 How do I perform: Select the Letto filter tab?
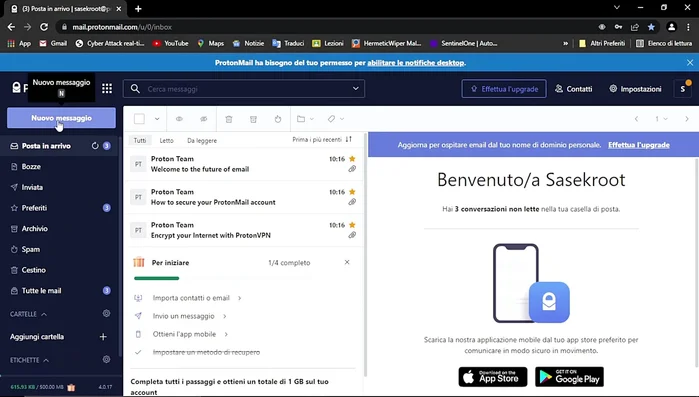[x=166, y=140]
